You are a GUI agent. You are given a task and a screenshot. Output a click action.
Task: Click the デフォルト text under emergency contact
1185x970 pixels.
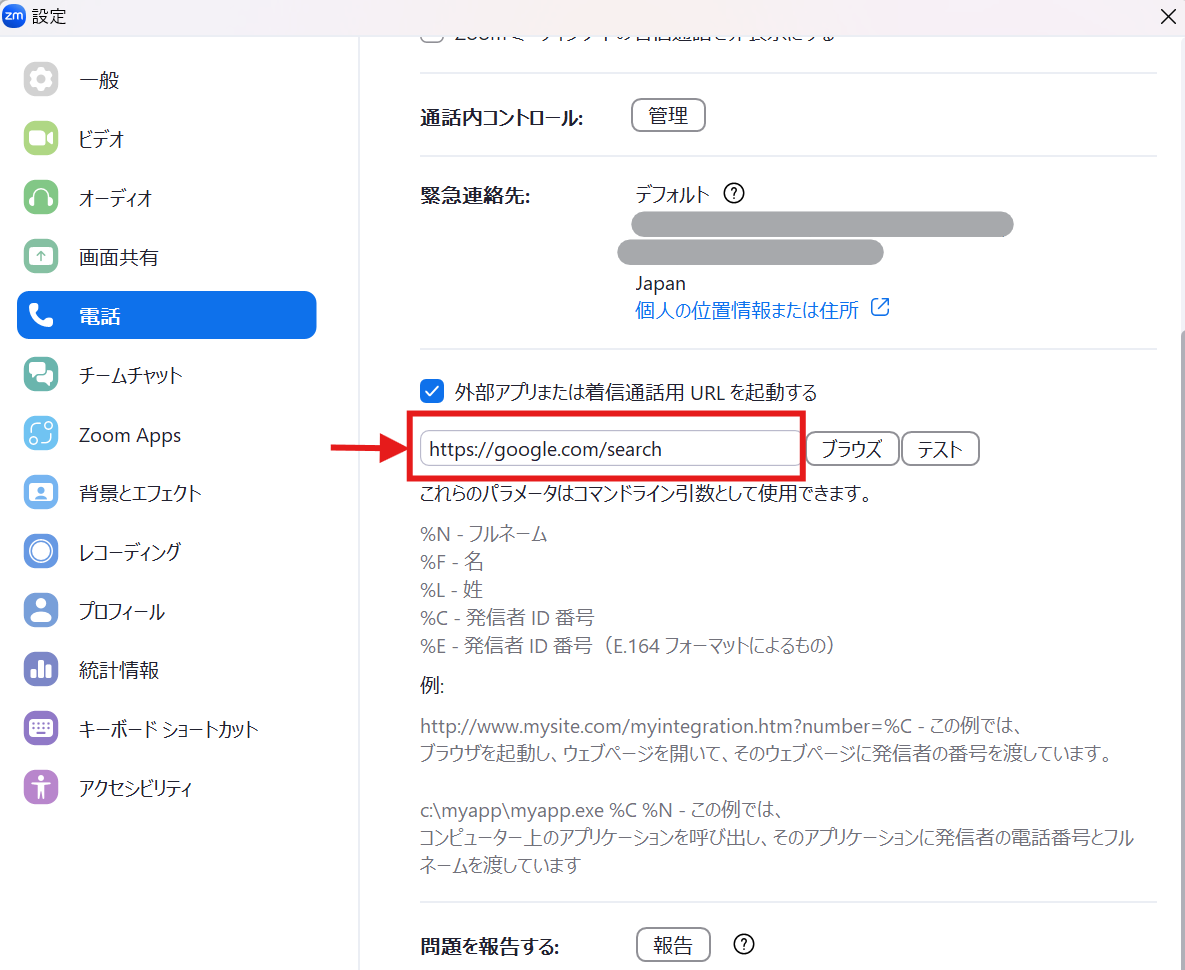pyautogui.click(x=672, y=194)
